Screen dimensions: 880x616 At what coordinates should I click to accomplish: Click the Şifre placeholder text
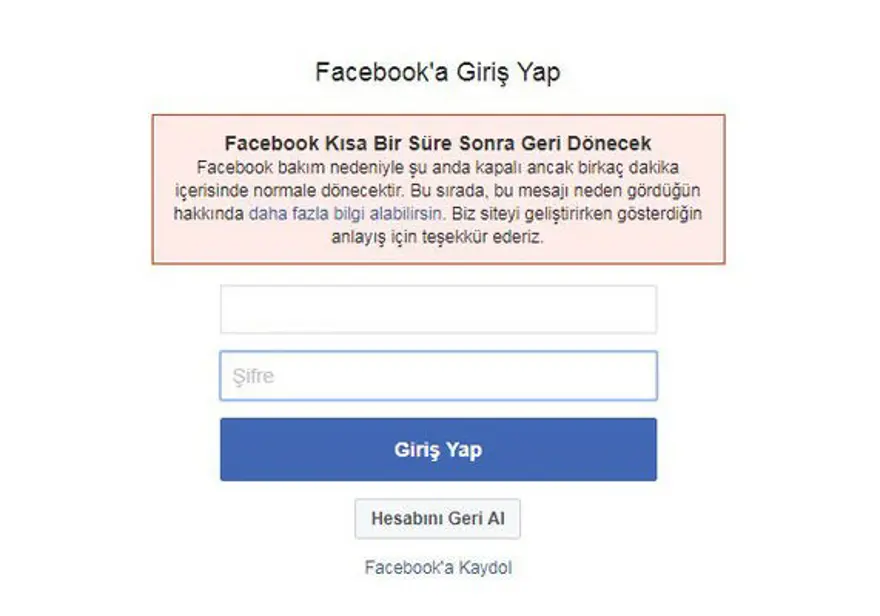tap(254, 376)
